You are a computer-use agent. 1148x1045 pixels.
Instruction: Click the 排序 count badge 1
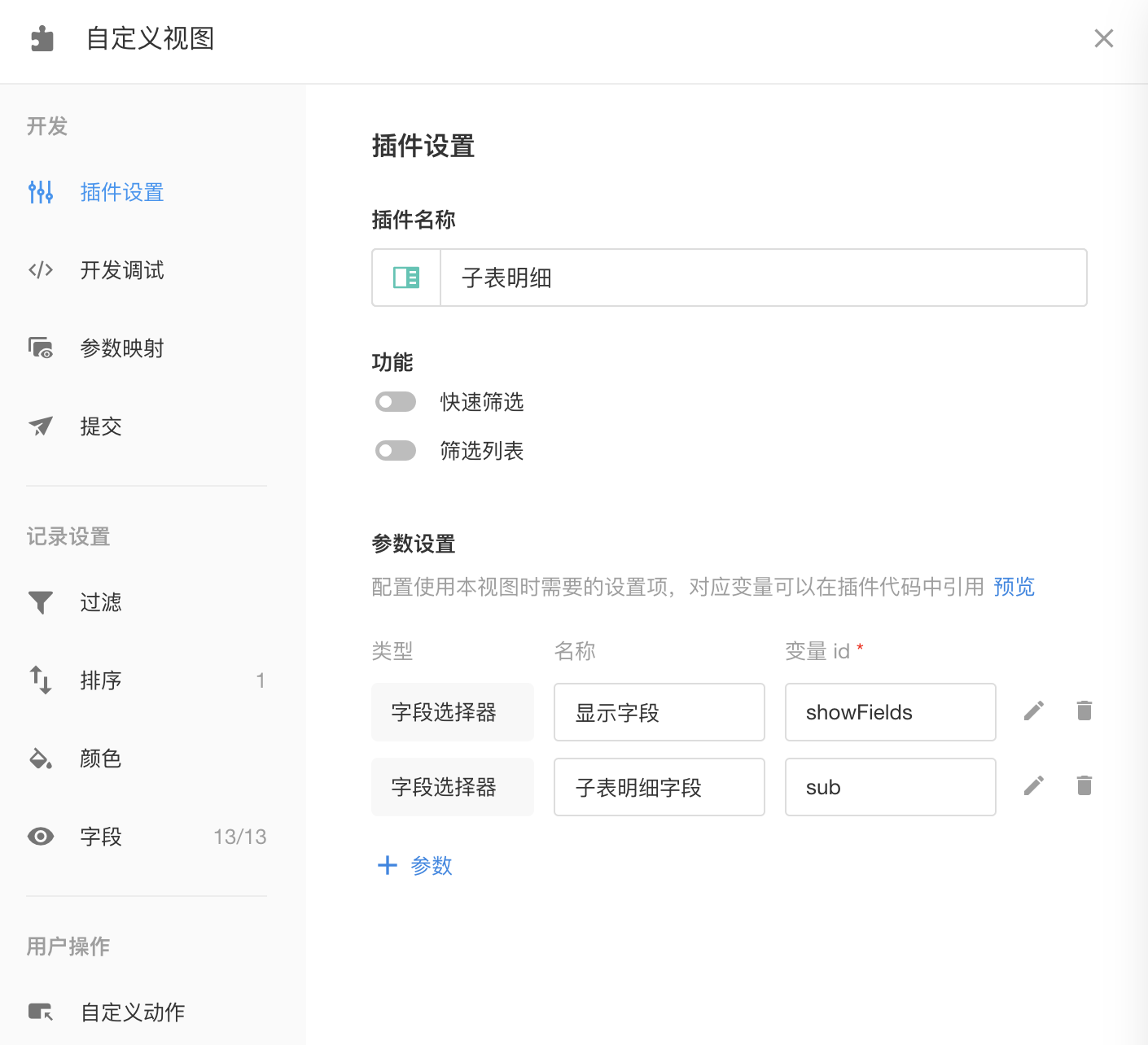[x=261, y=680]
